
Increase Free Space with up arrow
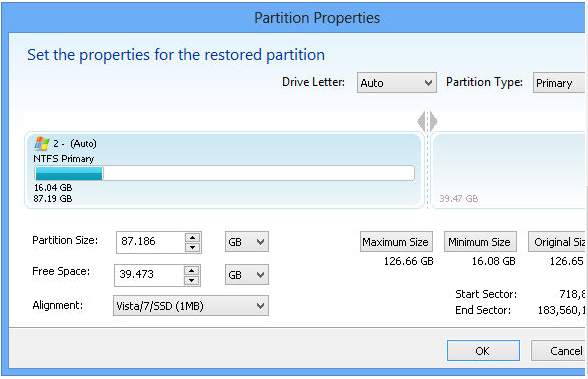pyautogui.click(x=192, y=270)
